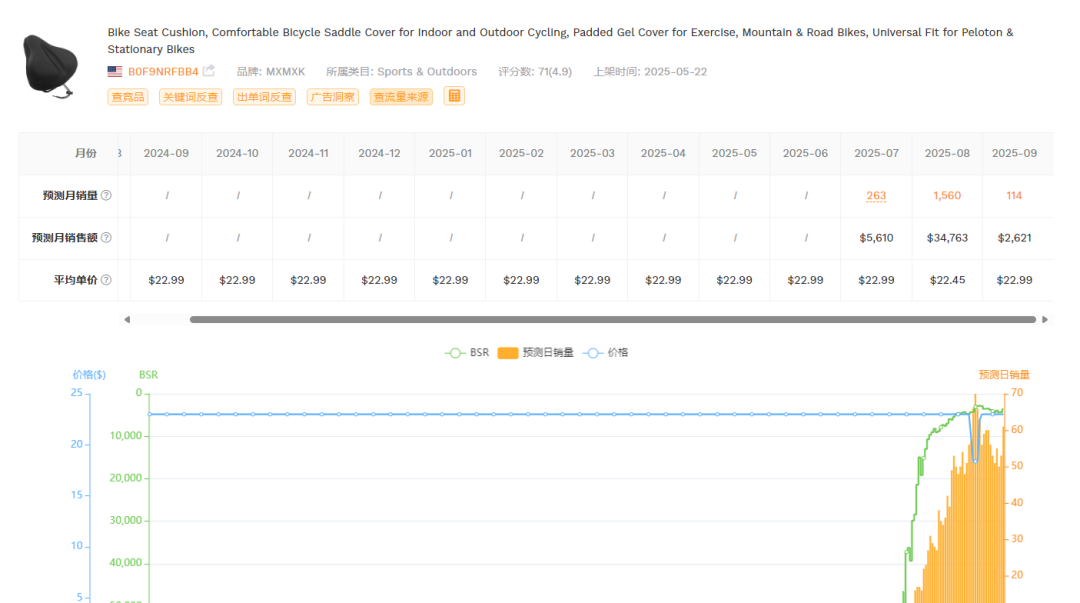Image resolution: width=1080 pixels, height=603 pixels.
Task: Click the 2025-06 column header
Action: [804, 153]
